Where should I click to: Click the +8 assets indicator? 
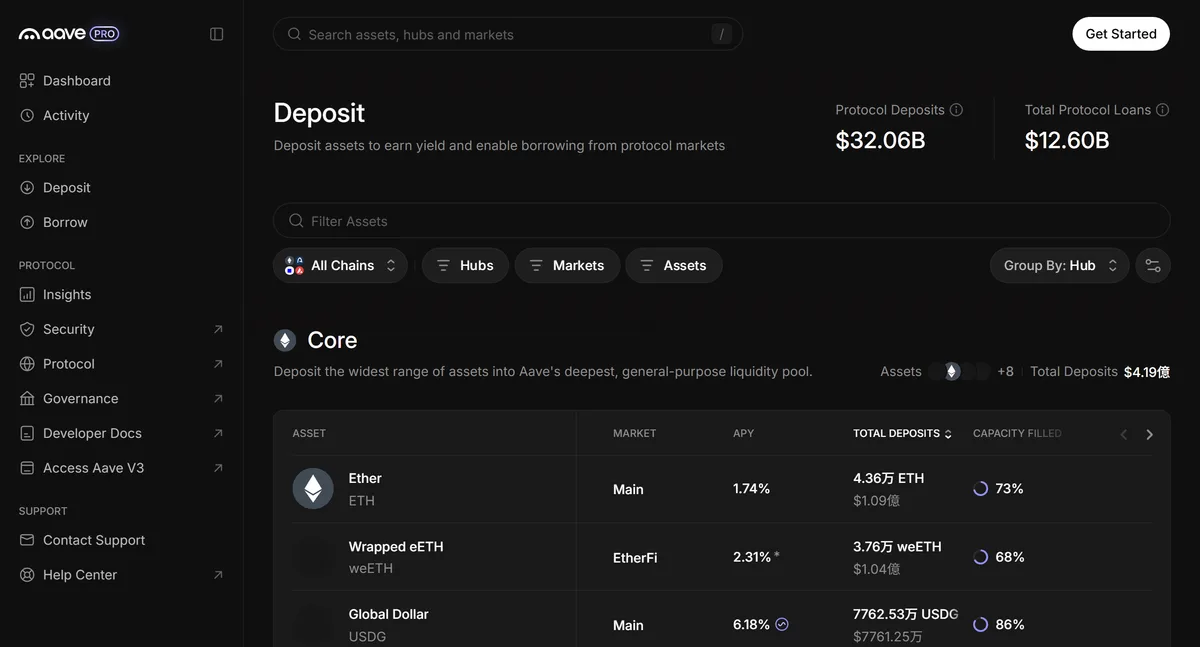coord(1005,372)
